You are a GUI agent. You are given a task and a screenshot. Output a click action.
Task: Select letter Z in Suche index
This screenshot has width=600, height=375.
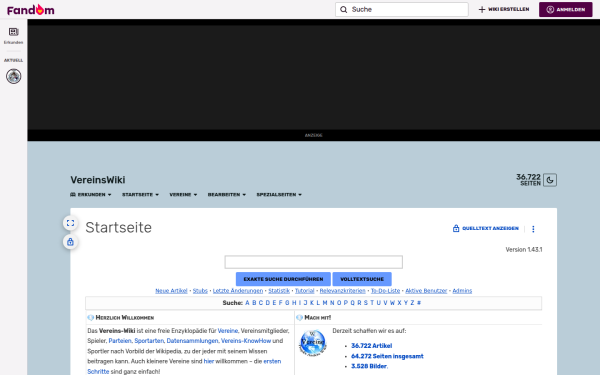[412, 303]
